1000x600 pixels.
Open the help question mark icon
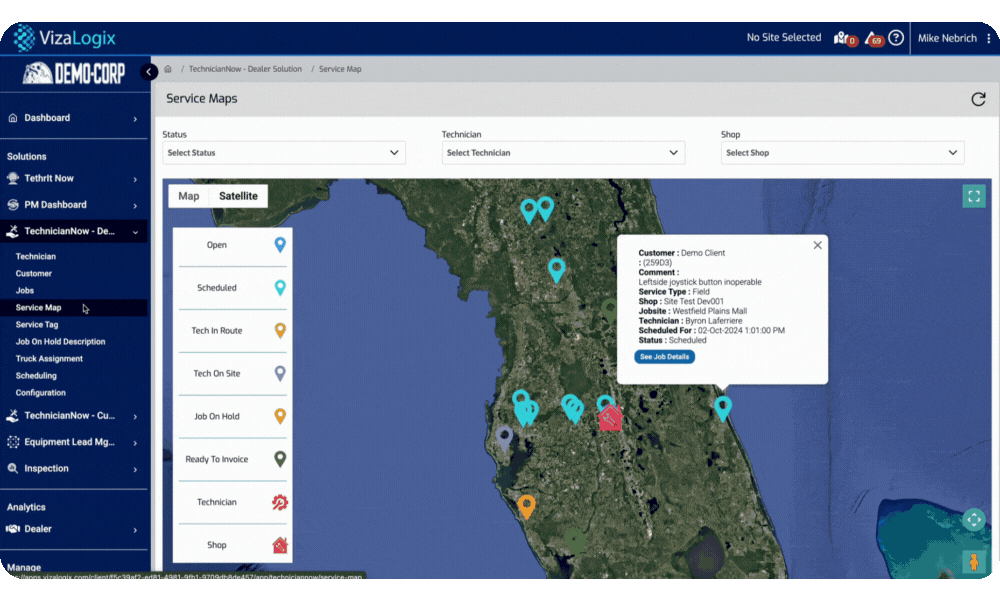(x=896, y=38)
